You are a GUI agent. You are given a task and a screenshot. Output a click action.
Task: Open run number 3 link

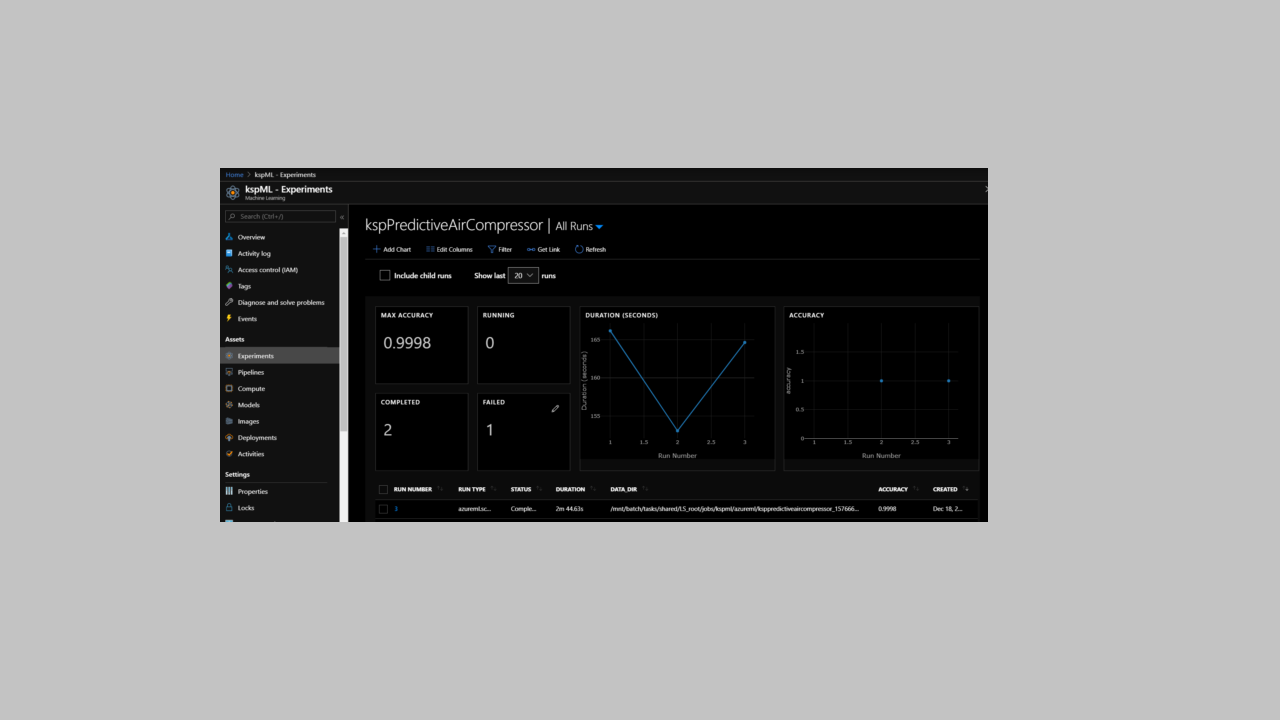point(396,509)
